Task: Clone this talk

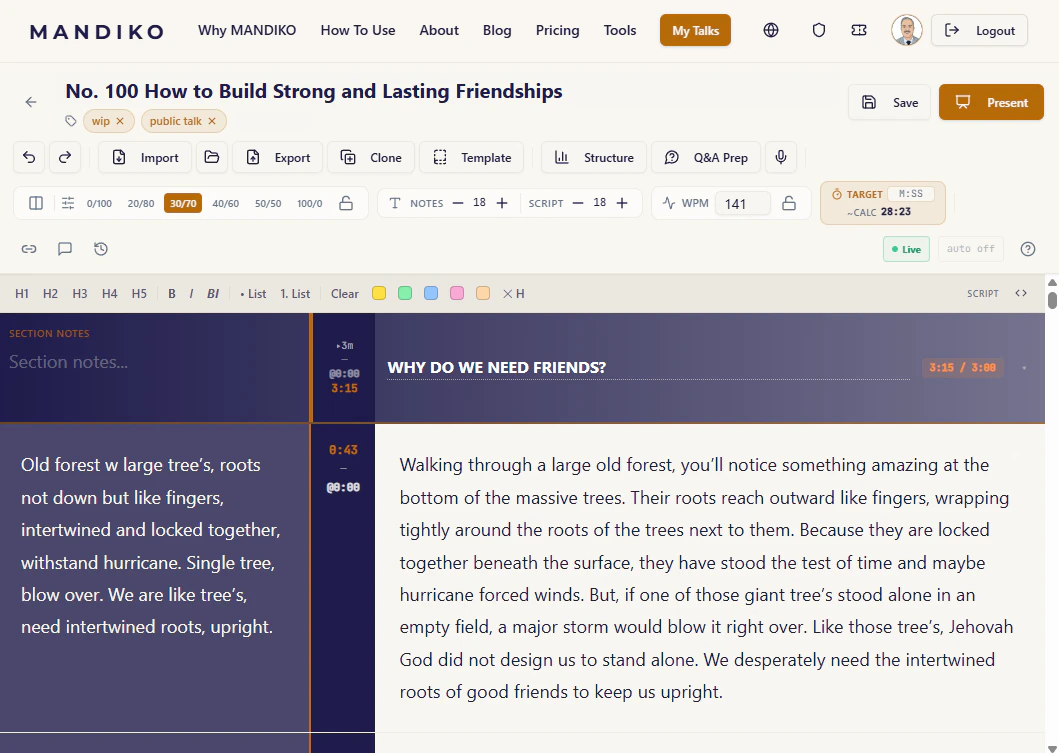Action: pos(371,157)
